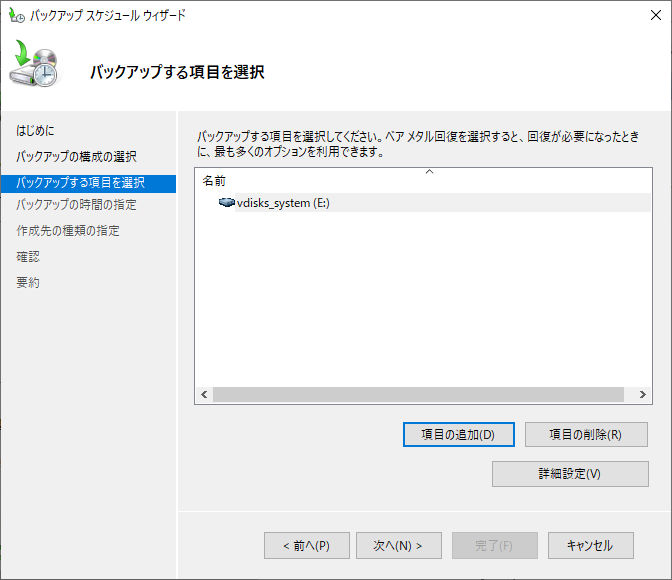Click the 項目の削除(R) button
The width and height of the screenshot is (672, 580).
586,435
